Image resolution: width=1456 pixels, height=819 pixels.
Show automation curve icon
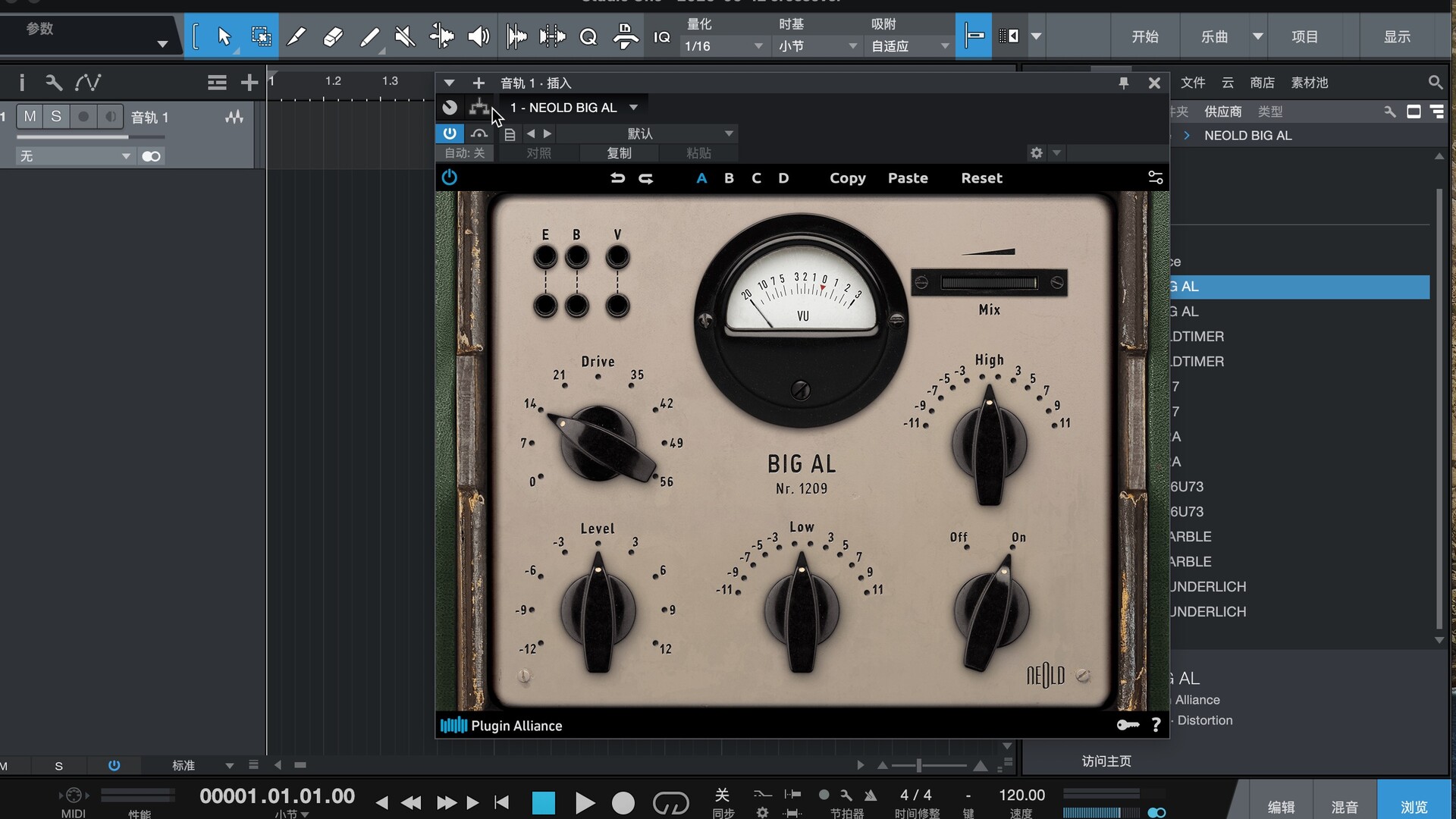(x=88, y=82)
